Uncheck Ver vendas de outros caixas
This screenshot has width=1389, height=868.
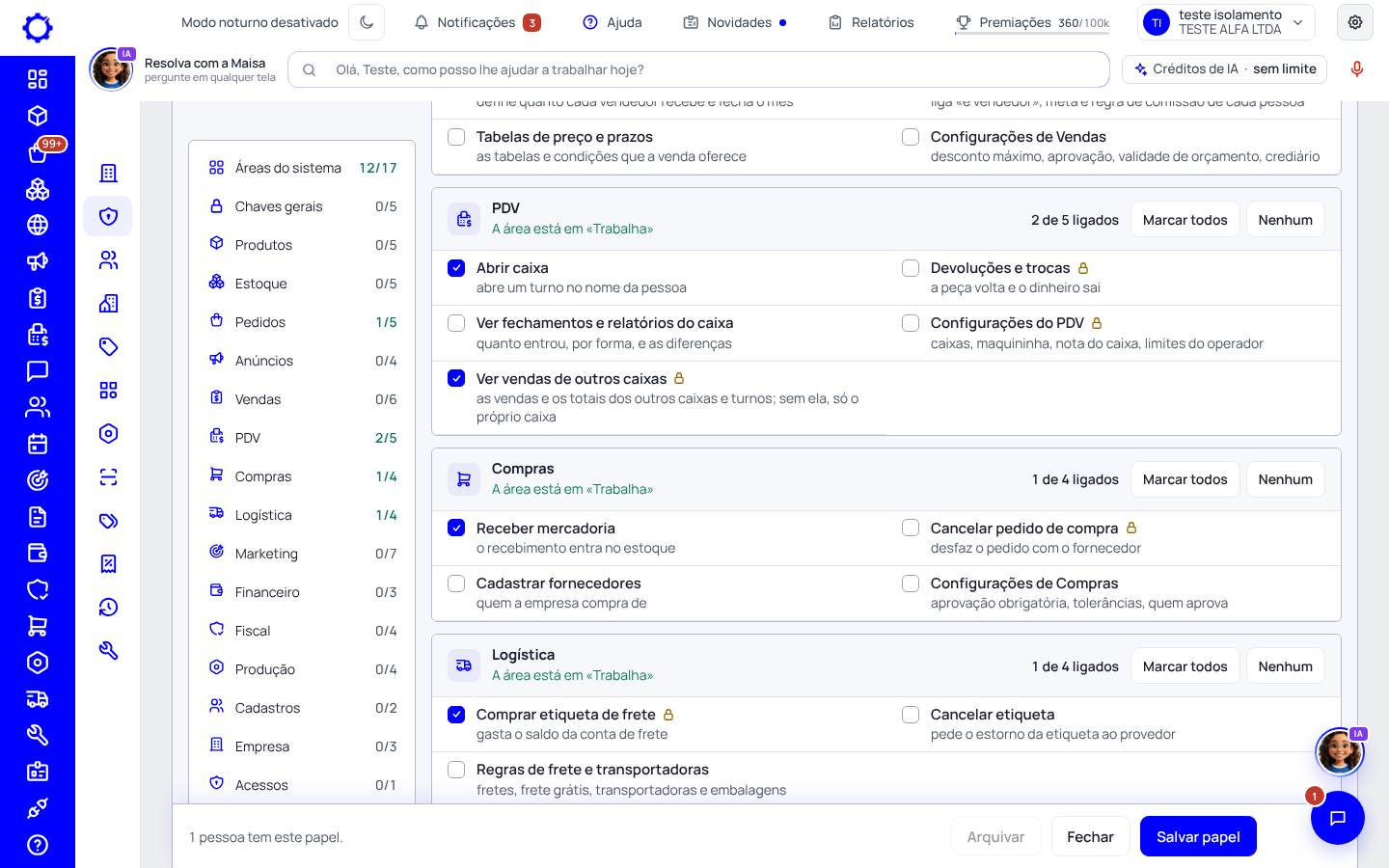coord(456,378)
